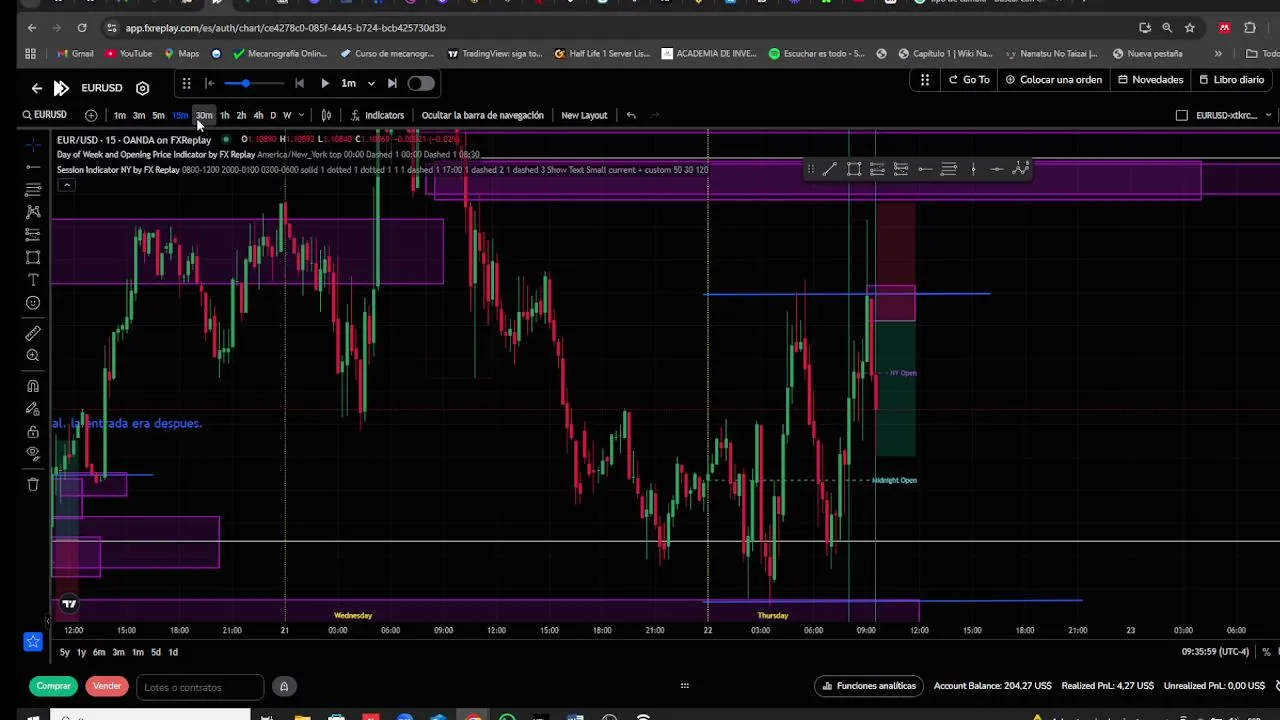Open the Go To dialog

(969, 80)
